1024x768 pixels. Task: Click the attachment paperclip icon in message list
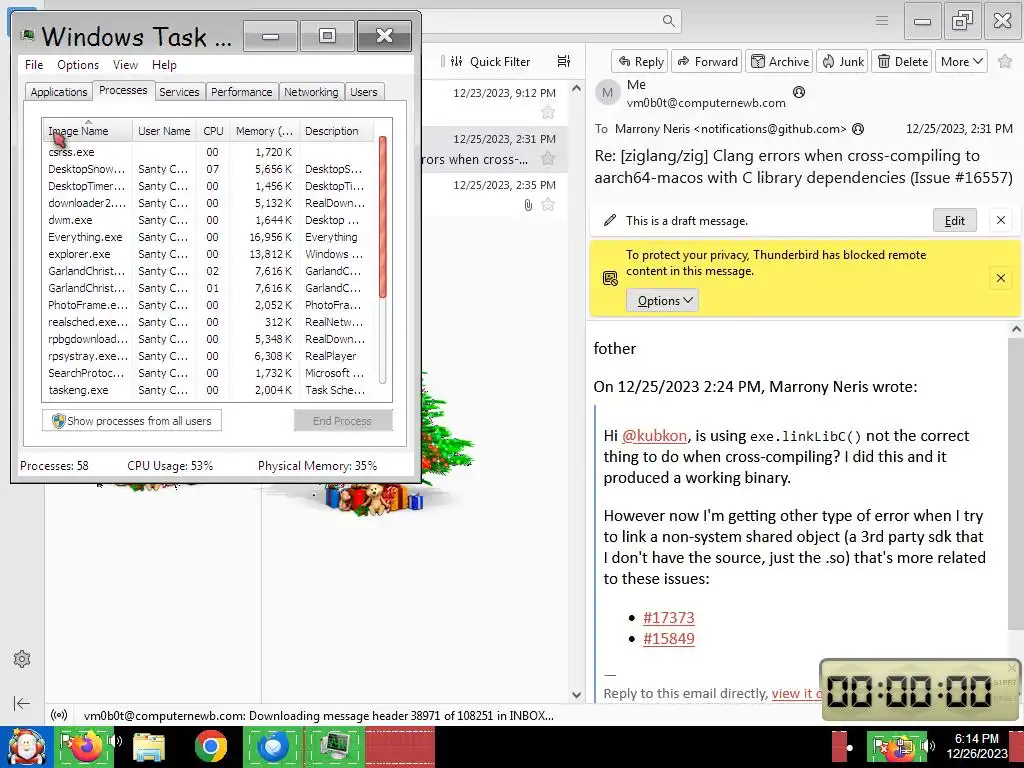coord(528,205)
